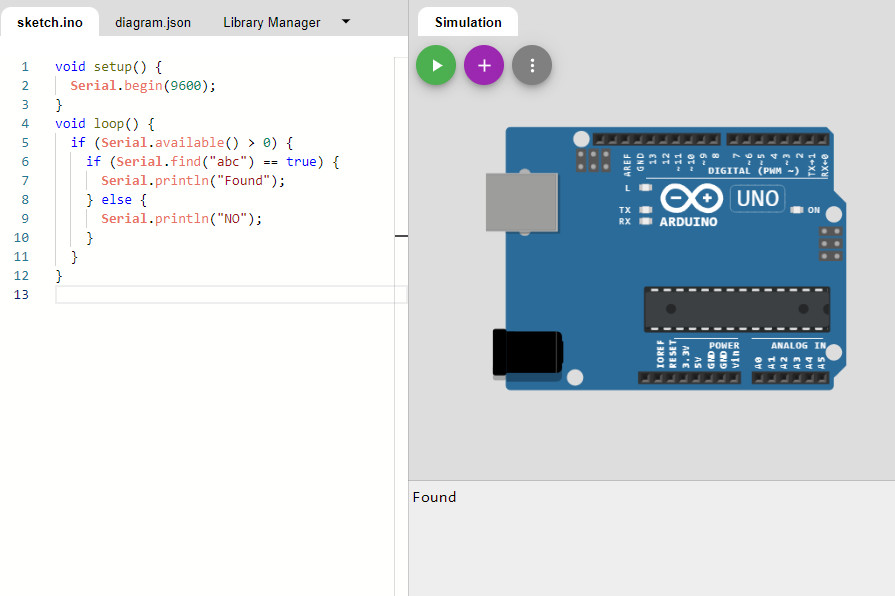The width and height of the screenshot is (895, 596).
Task: Click the analog pin header A0–A5
Action: coord(790,378)
